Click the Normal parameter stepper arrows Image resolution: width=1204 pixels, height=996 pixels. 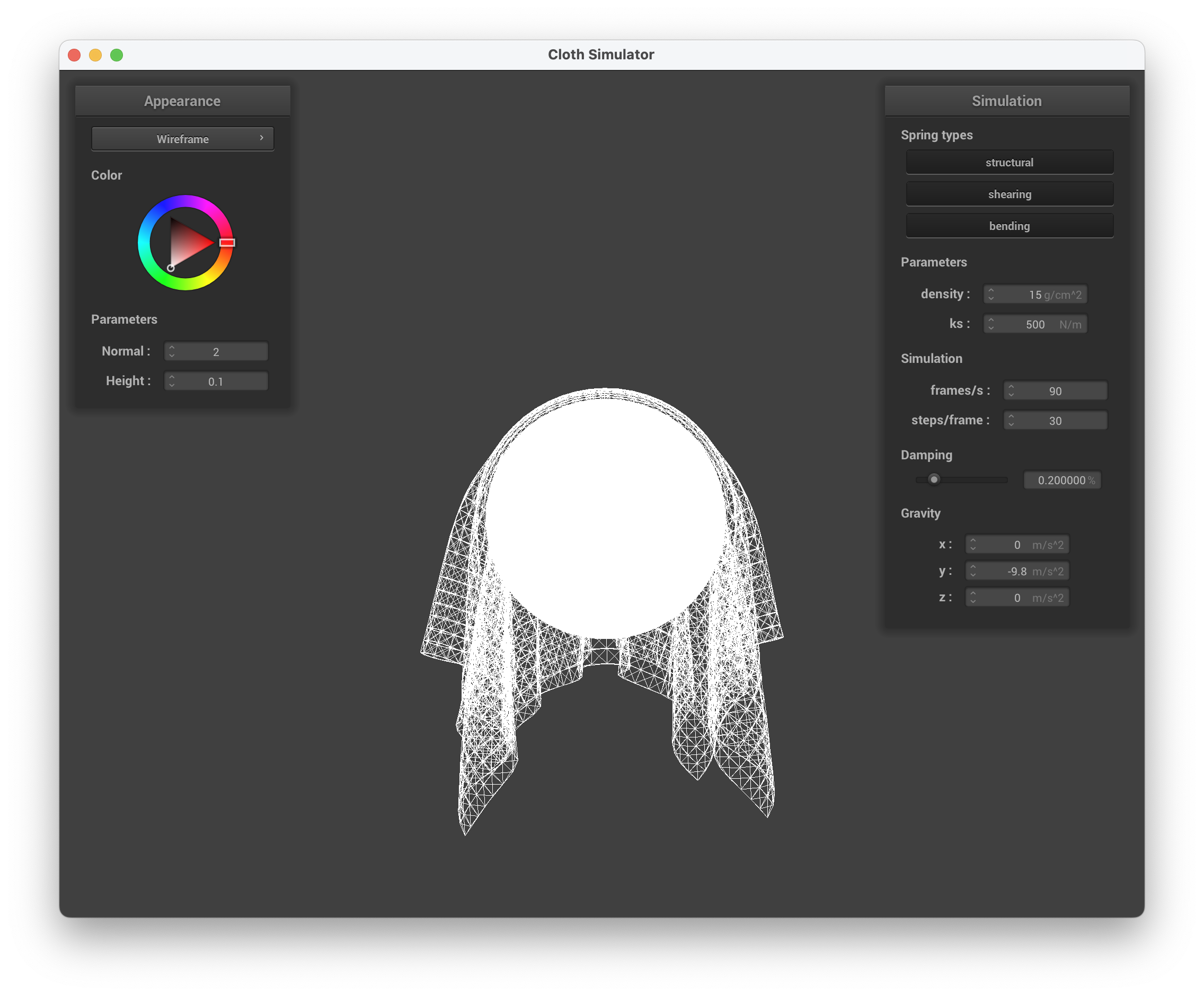point(171,351)
